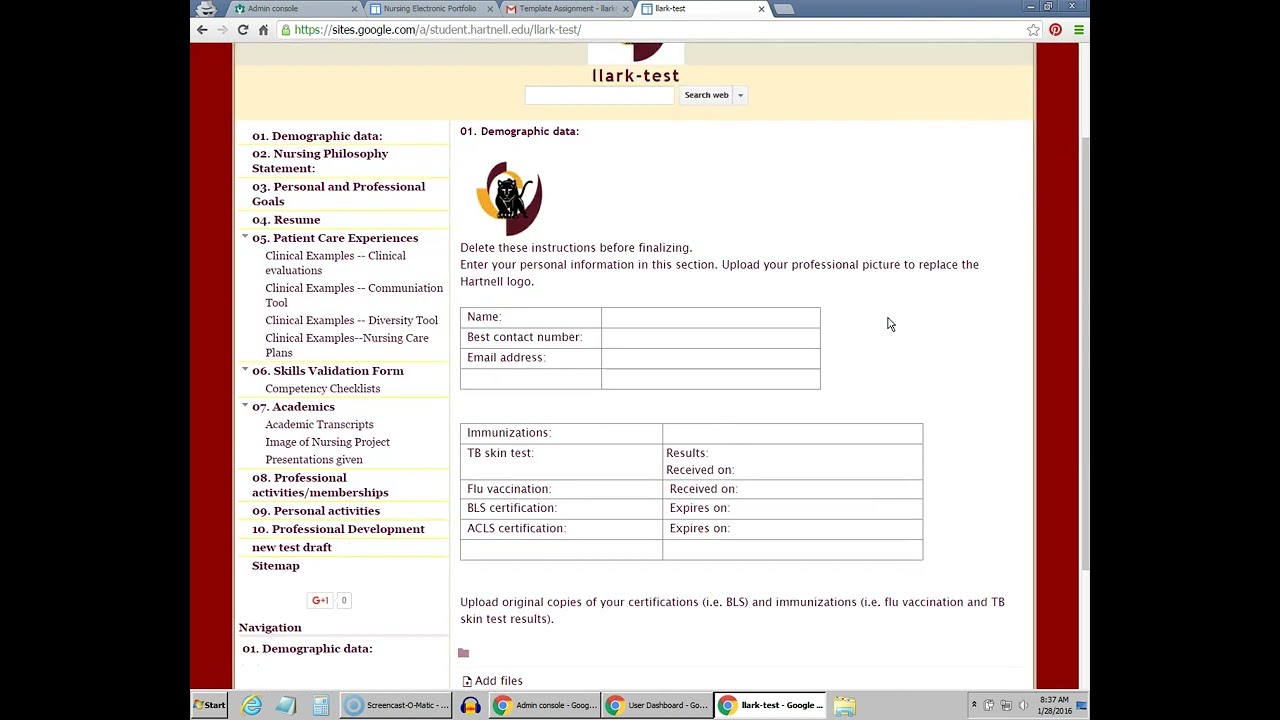Viewport: 1280px width, 720px height.
Task: Open 03. Personal and Professional Goals
Action: 338,194
